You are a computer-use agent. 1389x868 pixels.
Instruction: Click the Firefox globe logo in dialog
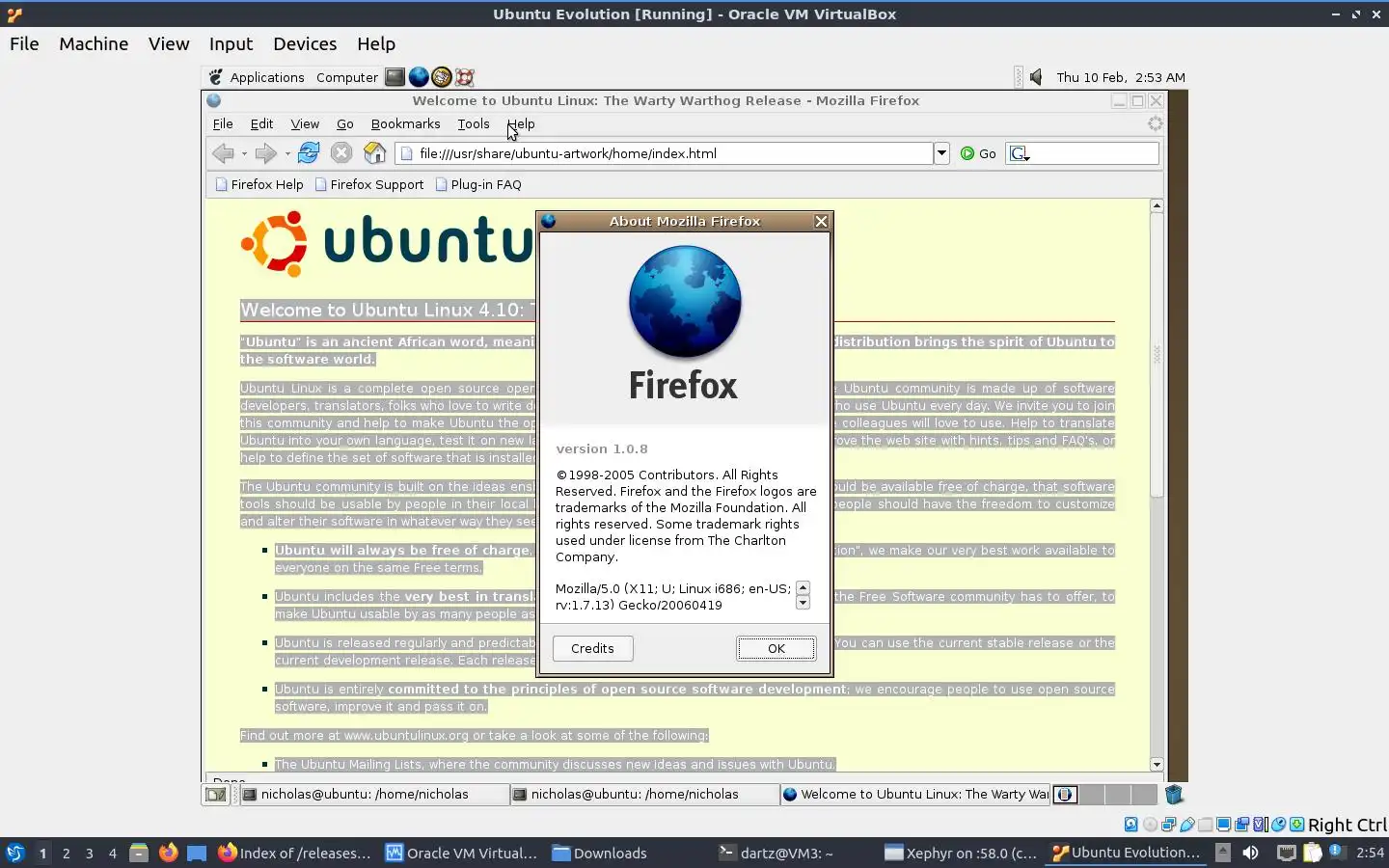pyautogui.click(x=685, y=302)
